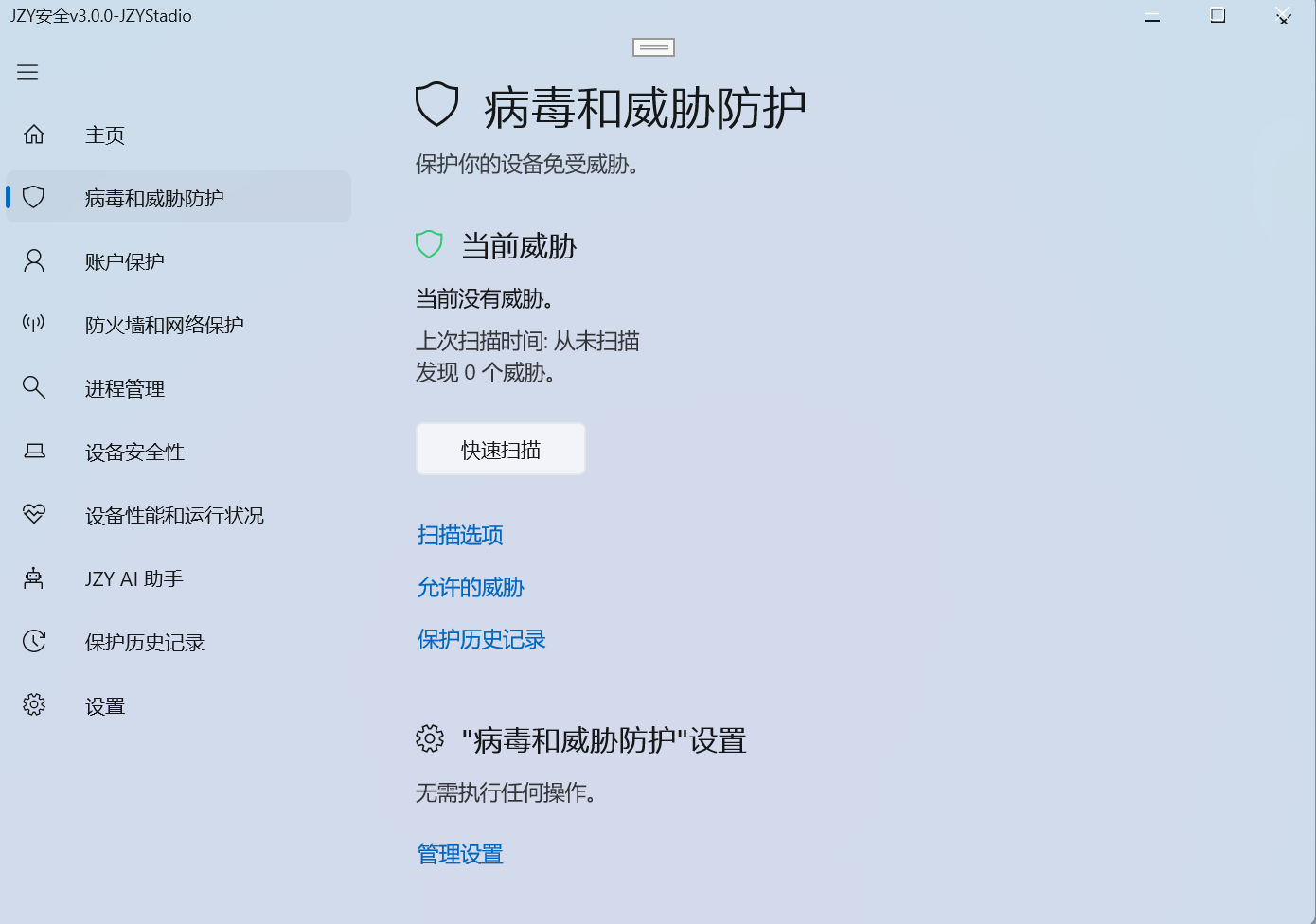Open the sidebar 保护历史记录 entry

pyautogui.click(x=178, y=641)
